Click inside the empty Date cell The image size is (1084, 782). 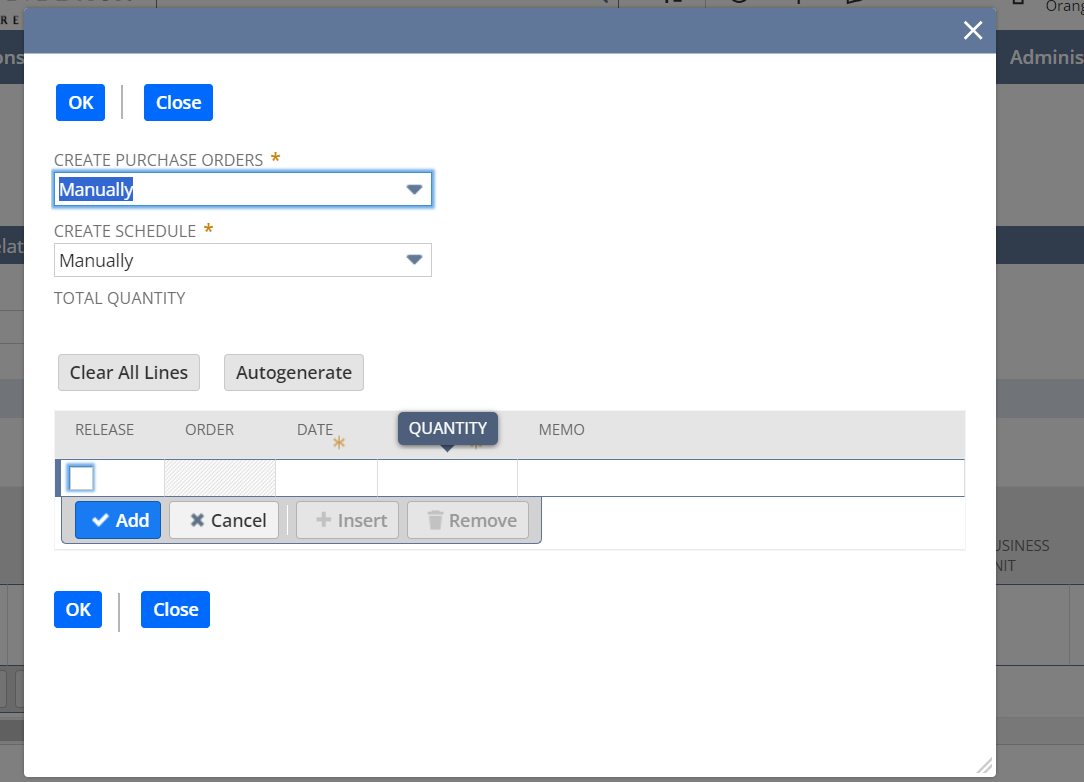tap(326, 478)
